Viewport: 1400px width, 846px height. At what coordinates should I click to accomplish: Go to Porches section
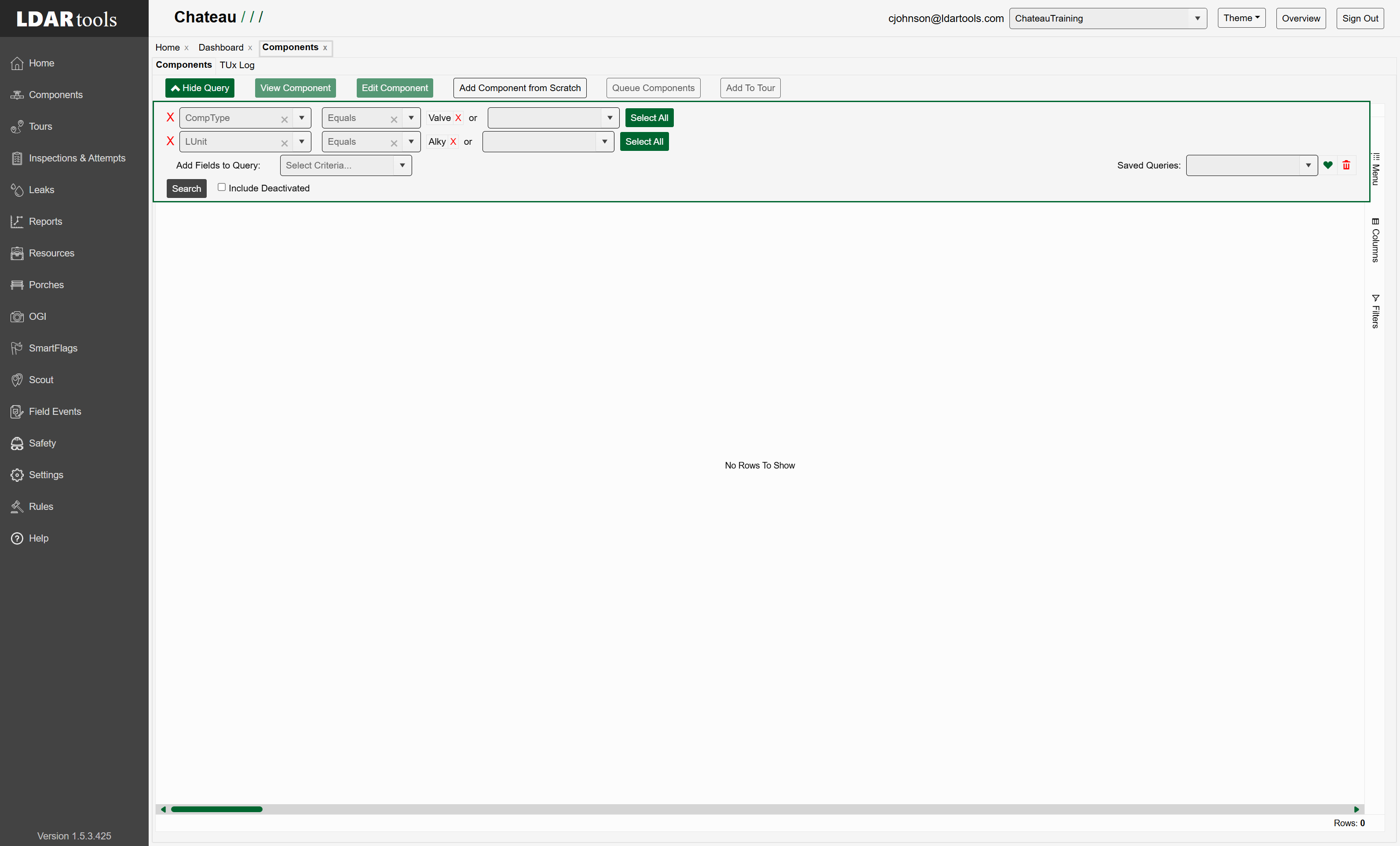click(45, 285)
